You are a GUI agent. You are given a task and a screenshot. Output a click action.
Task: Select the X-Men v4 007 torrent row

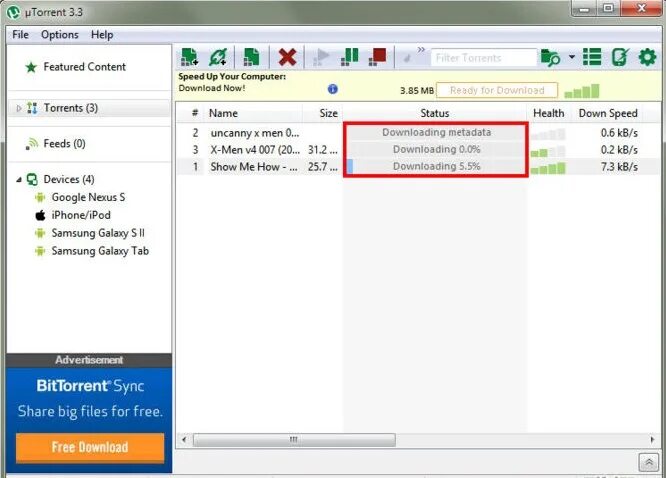click(418, 150)
